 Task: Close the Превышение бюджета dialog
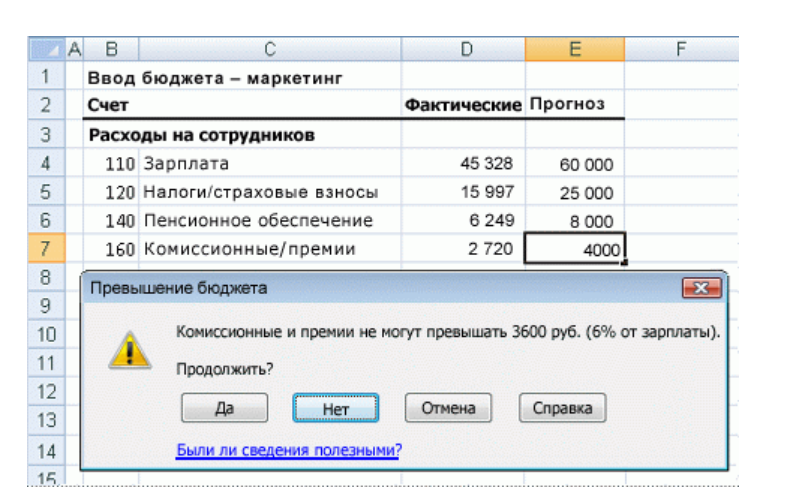tap(701, 289)
